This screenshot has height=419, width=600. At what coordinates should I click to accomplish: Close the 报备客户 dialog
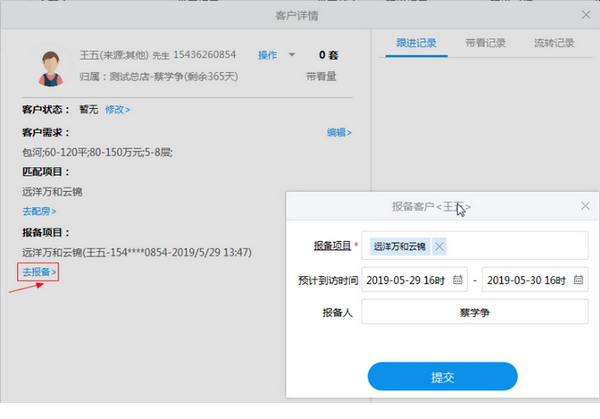tap(585, 206)
